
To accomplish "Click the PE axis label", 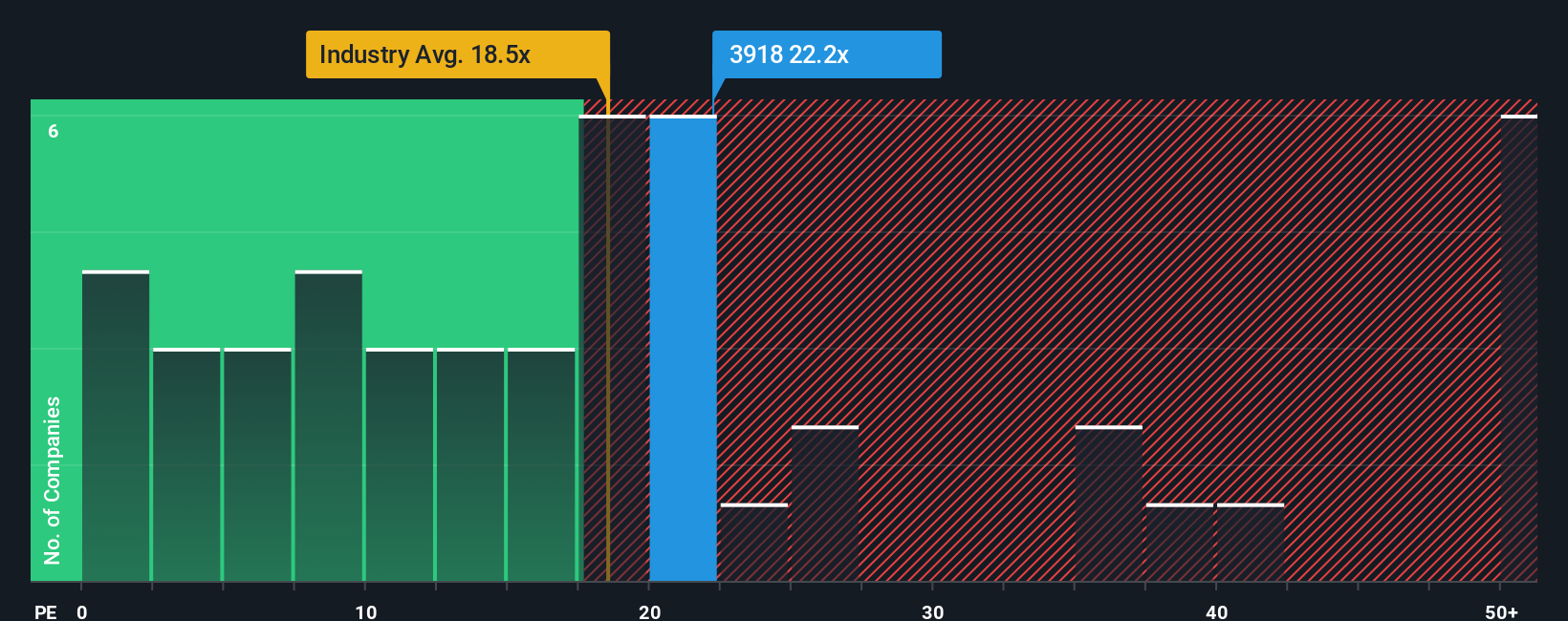I will point(46,612).
